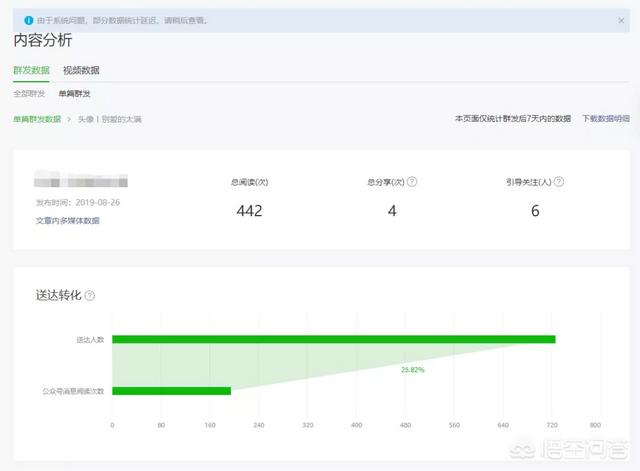Click the 头像 | 别墅的太满 breadcrumb item
640x471 pixels.
pos(110,119)
